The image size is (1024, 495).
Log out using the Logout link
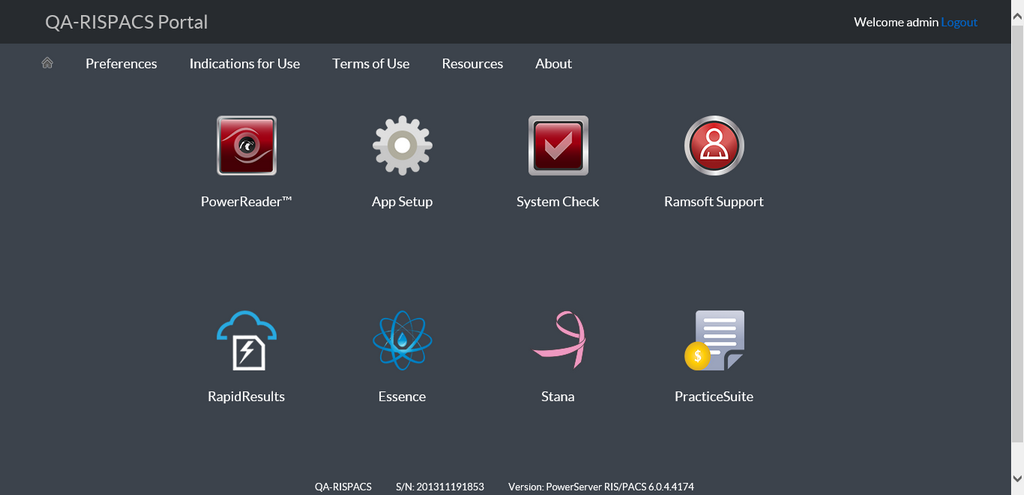pyautogui.click(x=959, y=22)
